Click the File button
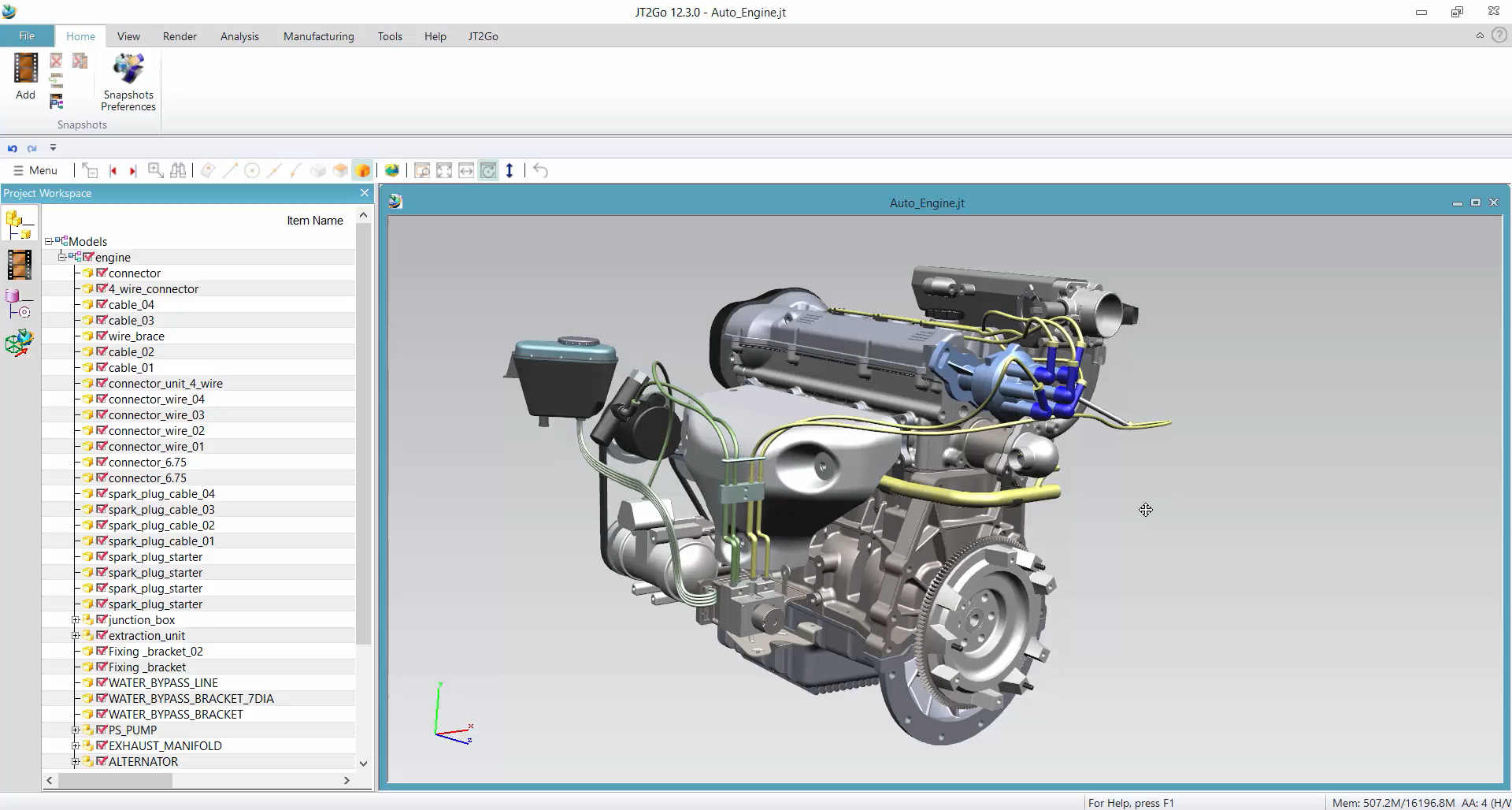The image size is (1512, 810). pyautogui.click(x=27, y=36)
